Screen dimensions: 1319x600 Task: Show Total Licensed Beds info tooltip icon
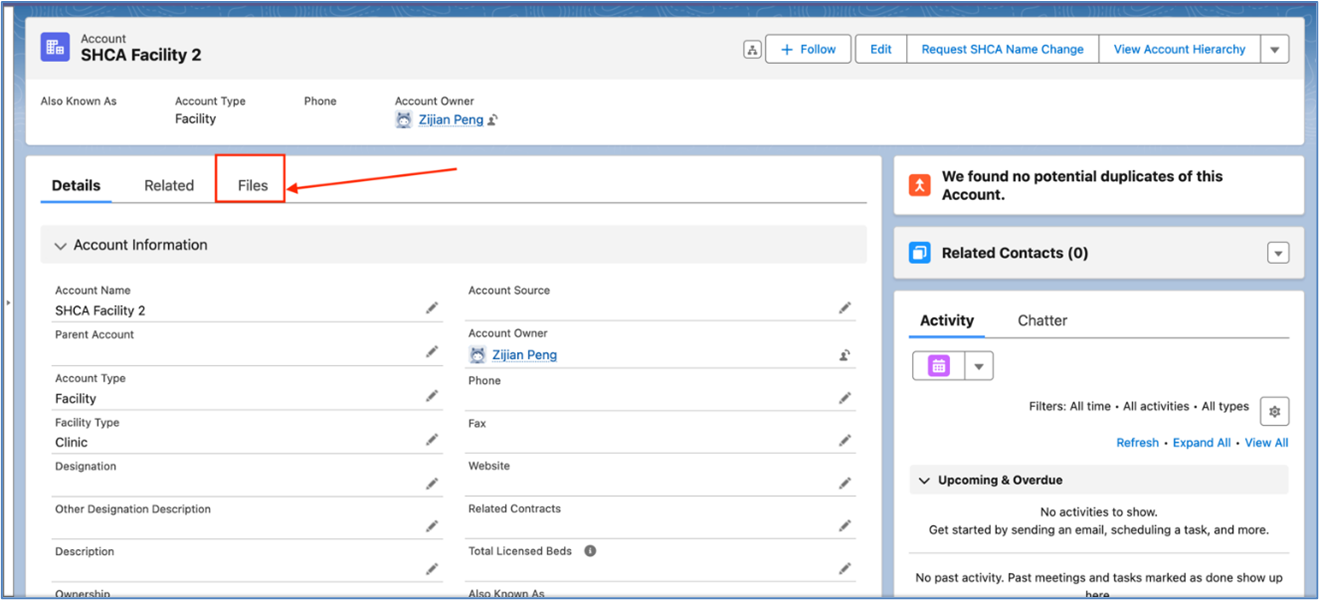point(590,551)
